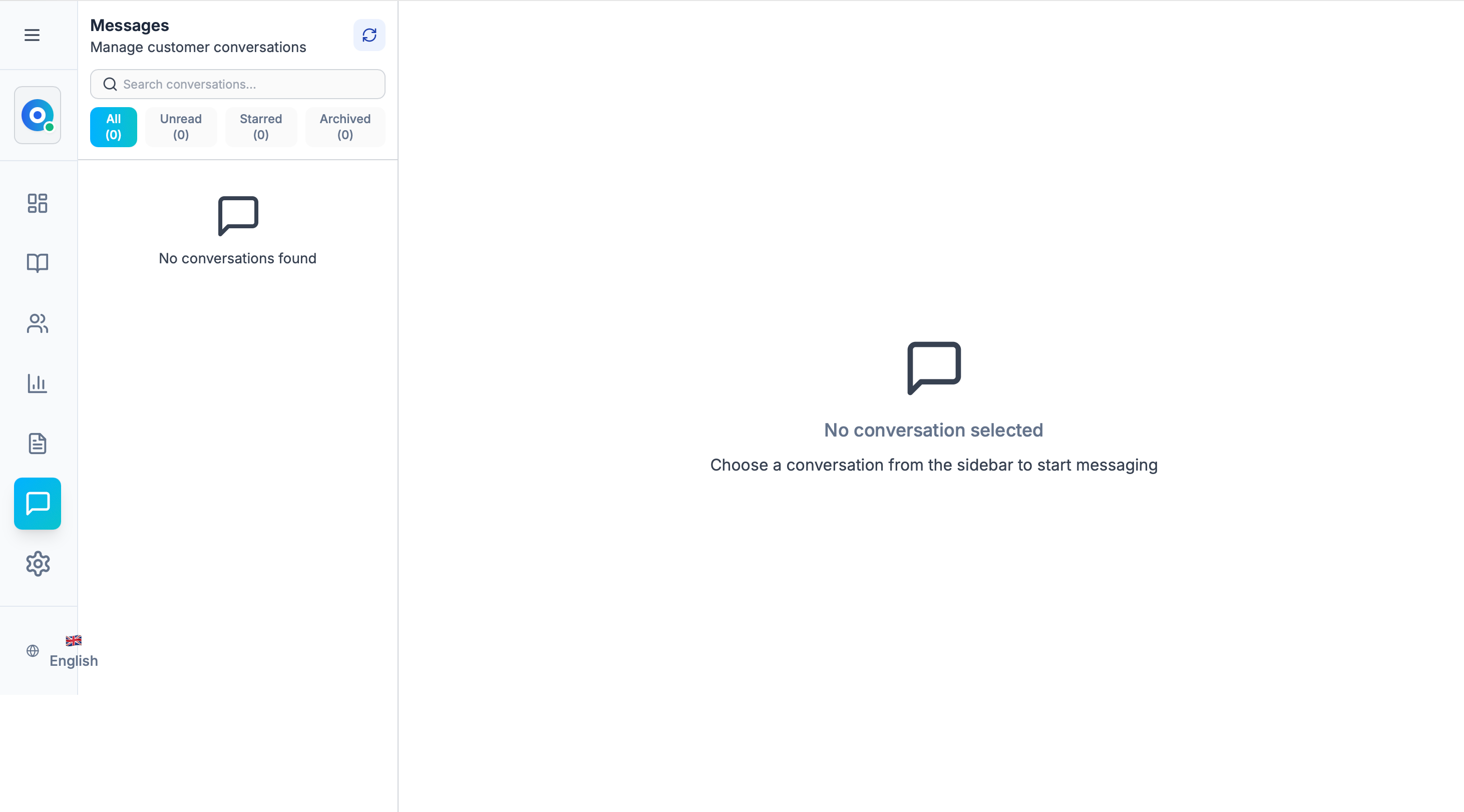Click the UK flag icon
Viewport: 1464px width, 812px height.
pyautogui.click(x=73, y=640)
